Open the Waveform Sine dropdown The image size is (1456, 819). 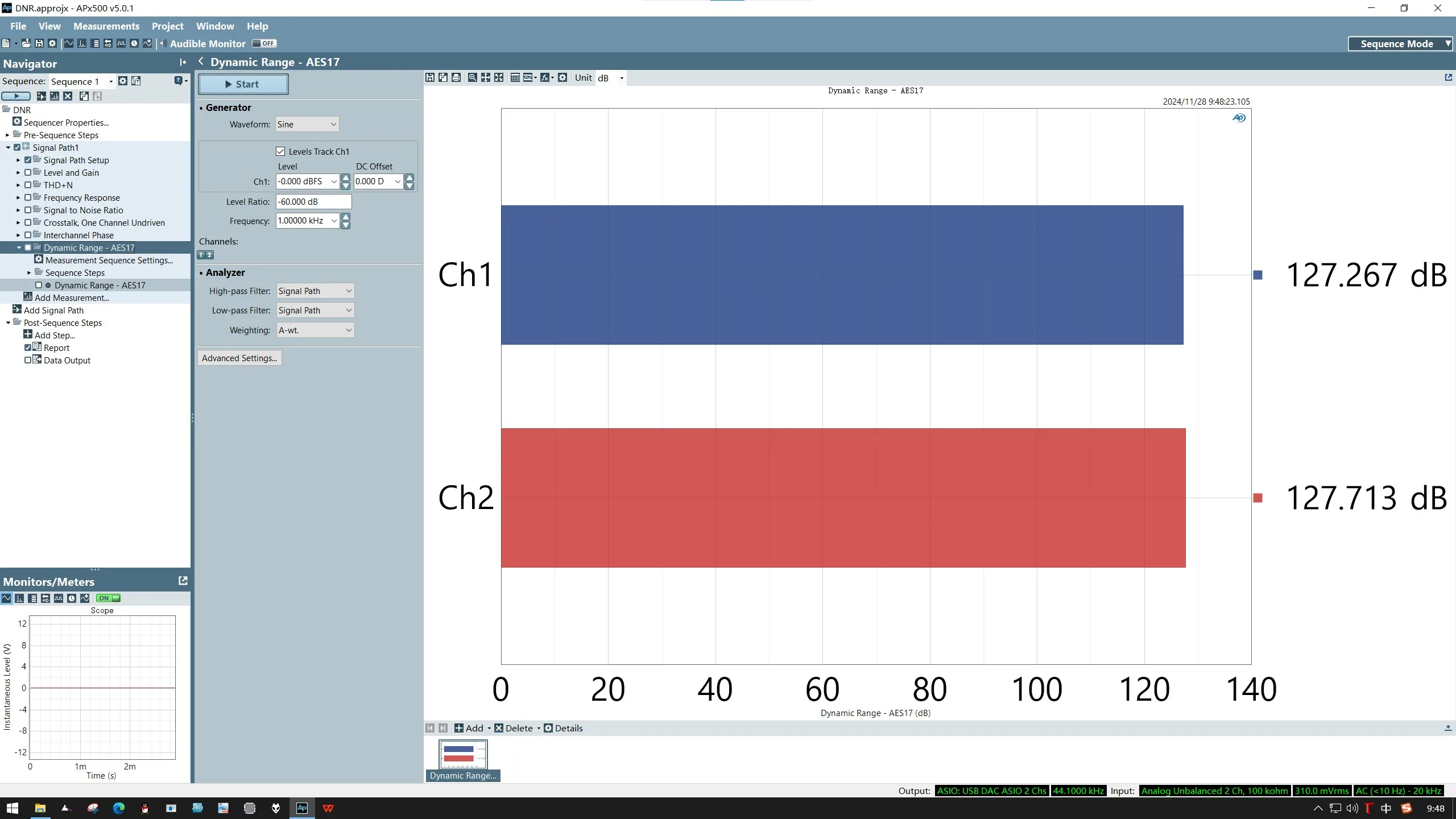307,125
